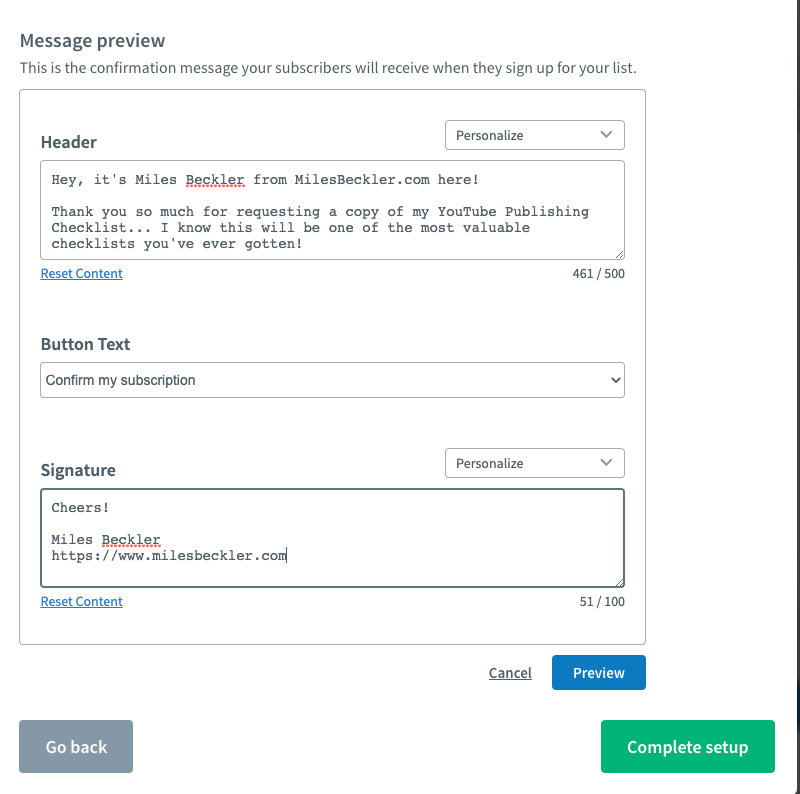800x794 pixels.
Task: Click the green Complete setup button
Action: [x=687, y=746]
